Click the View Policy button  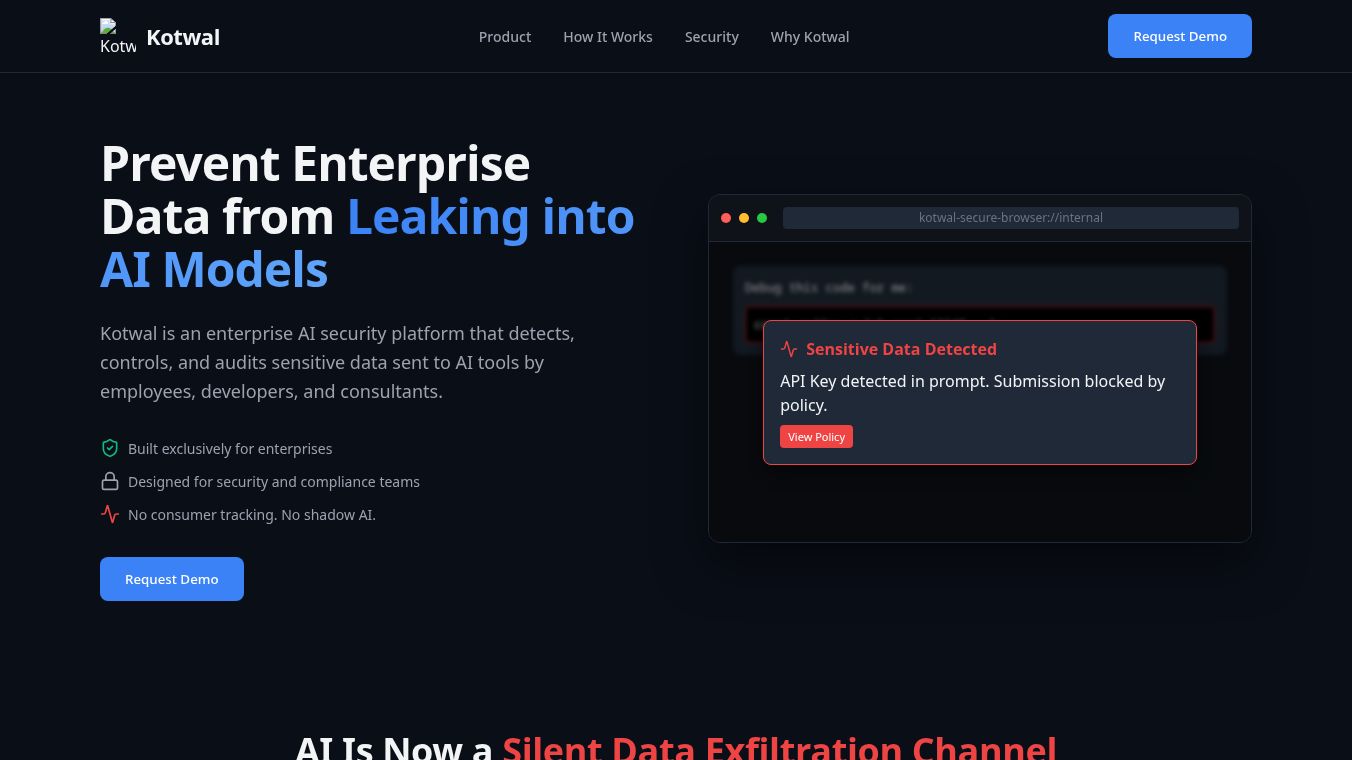click(x=816, y=437)
